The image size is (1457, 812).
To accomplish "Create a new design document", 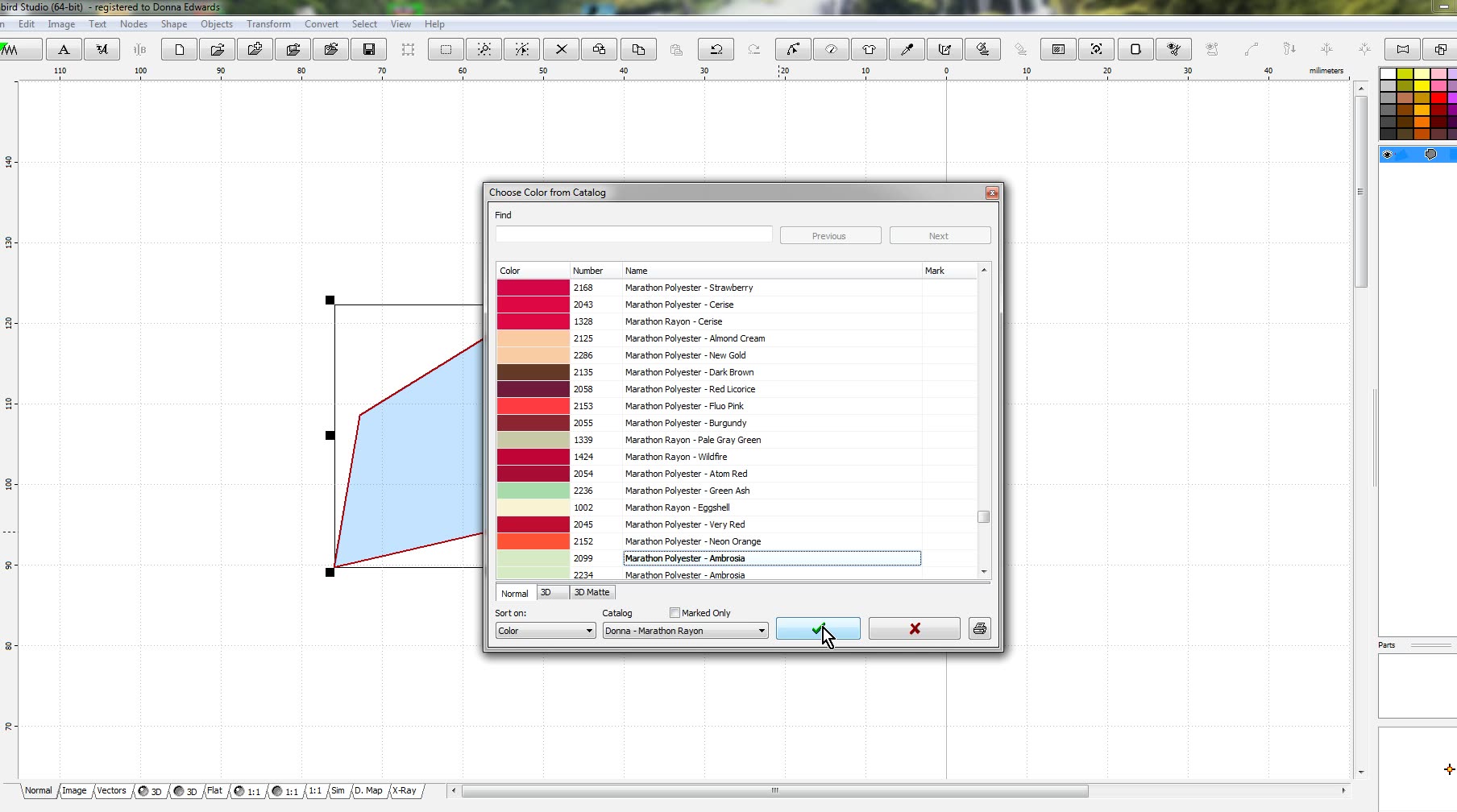I will (178, 49).
